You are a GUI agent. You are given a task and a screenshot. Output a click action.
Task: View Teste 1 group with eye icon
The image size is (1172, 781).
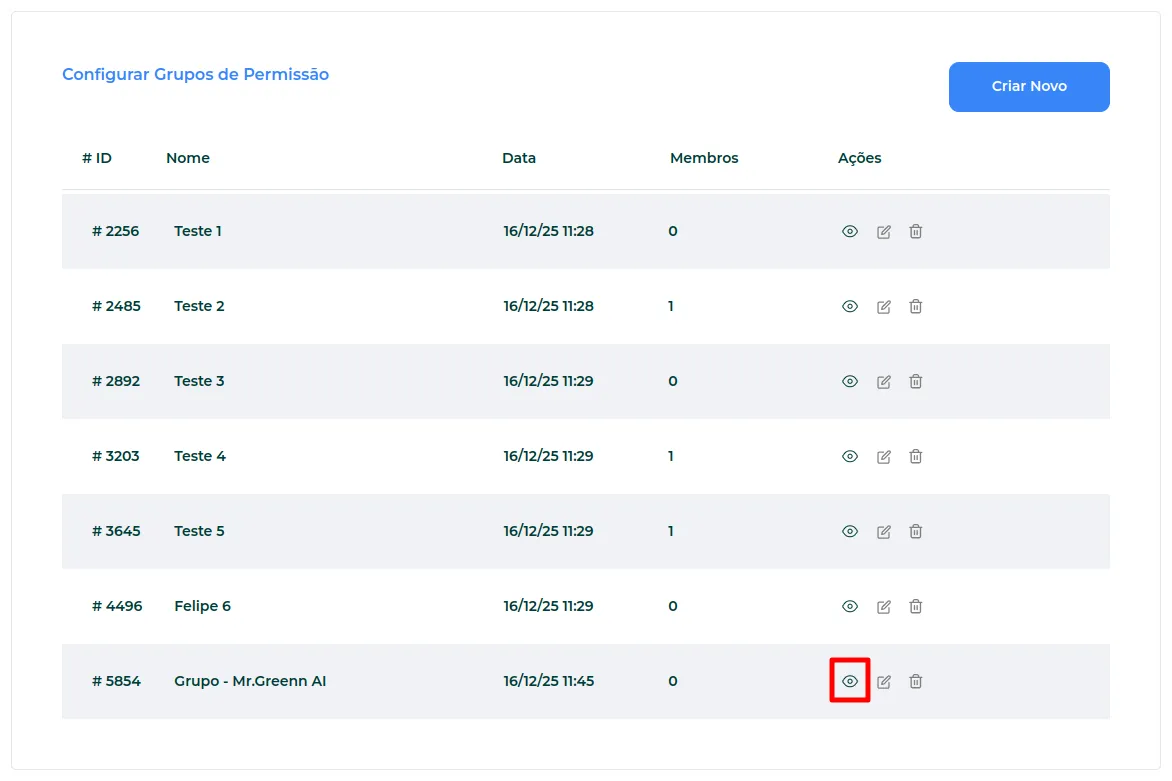850,232
